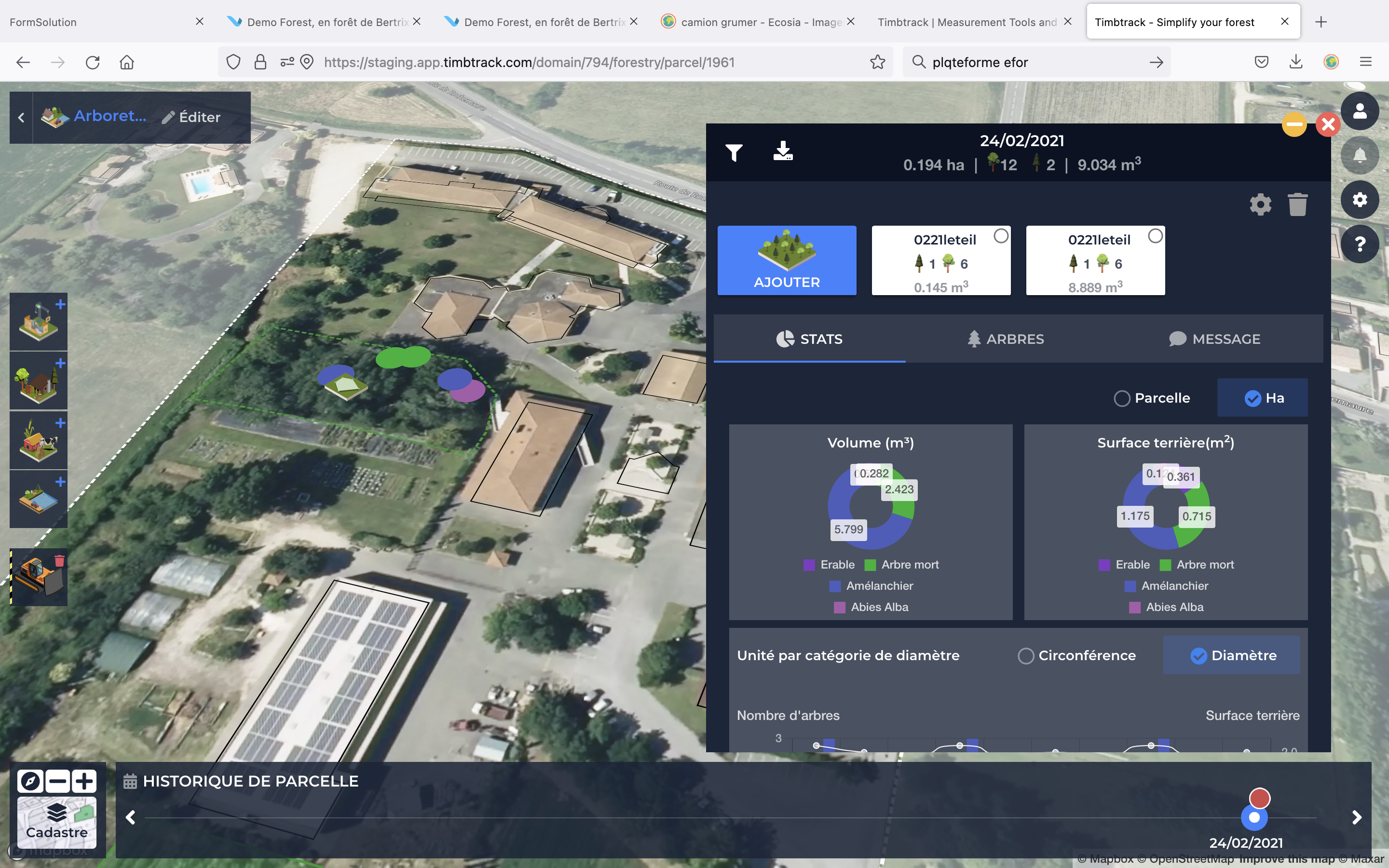Delete the inventory with the trash icon

(x=1297, y=204)
